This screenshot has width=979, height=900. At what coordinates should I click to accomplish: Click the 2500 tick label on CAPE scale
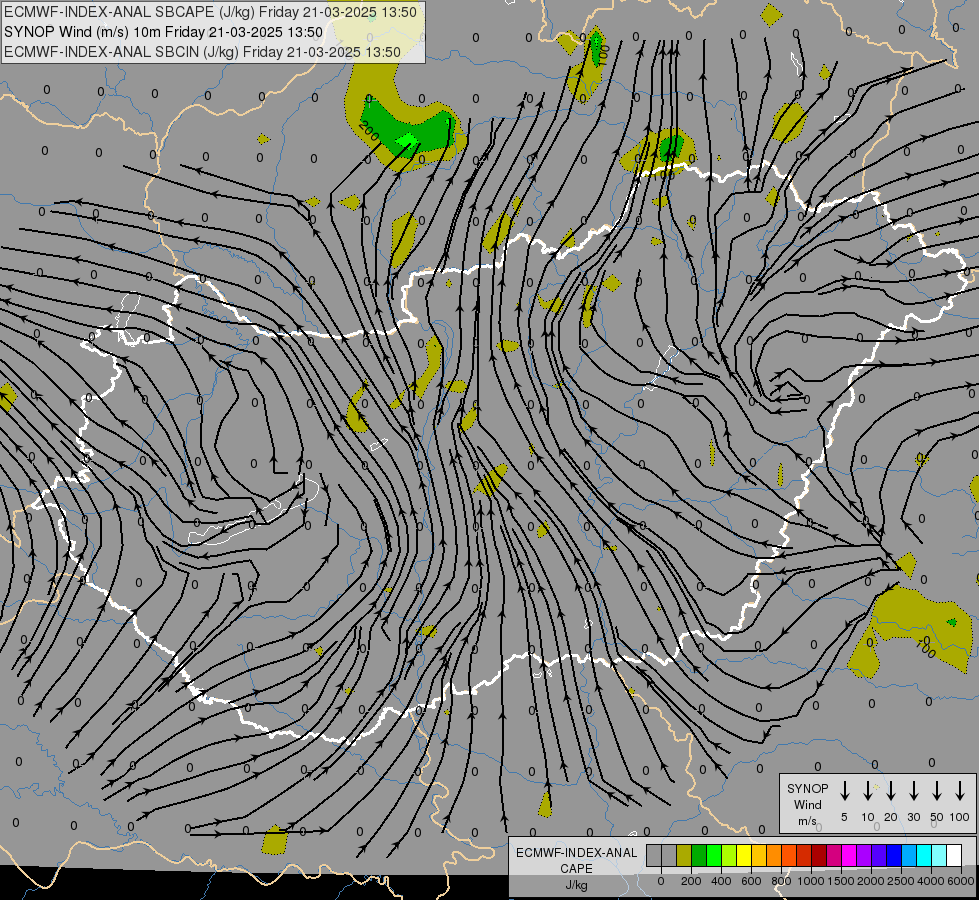point(901,881)
